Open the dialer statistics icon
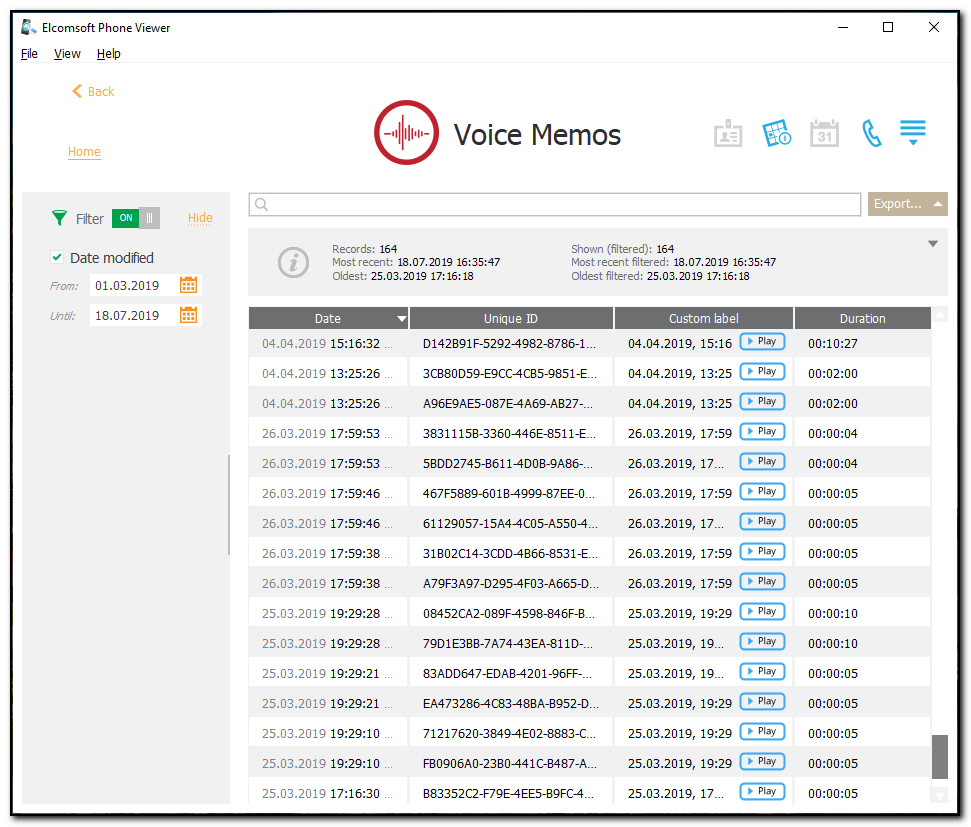Screen dimensions: 971x827 (x=776, y=132)
